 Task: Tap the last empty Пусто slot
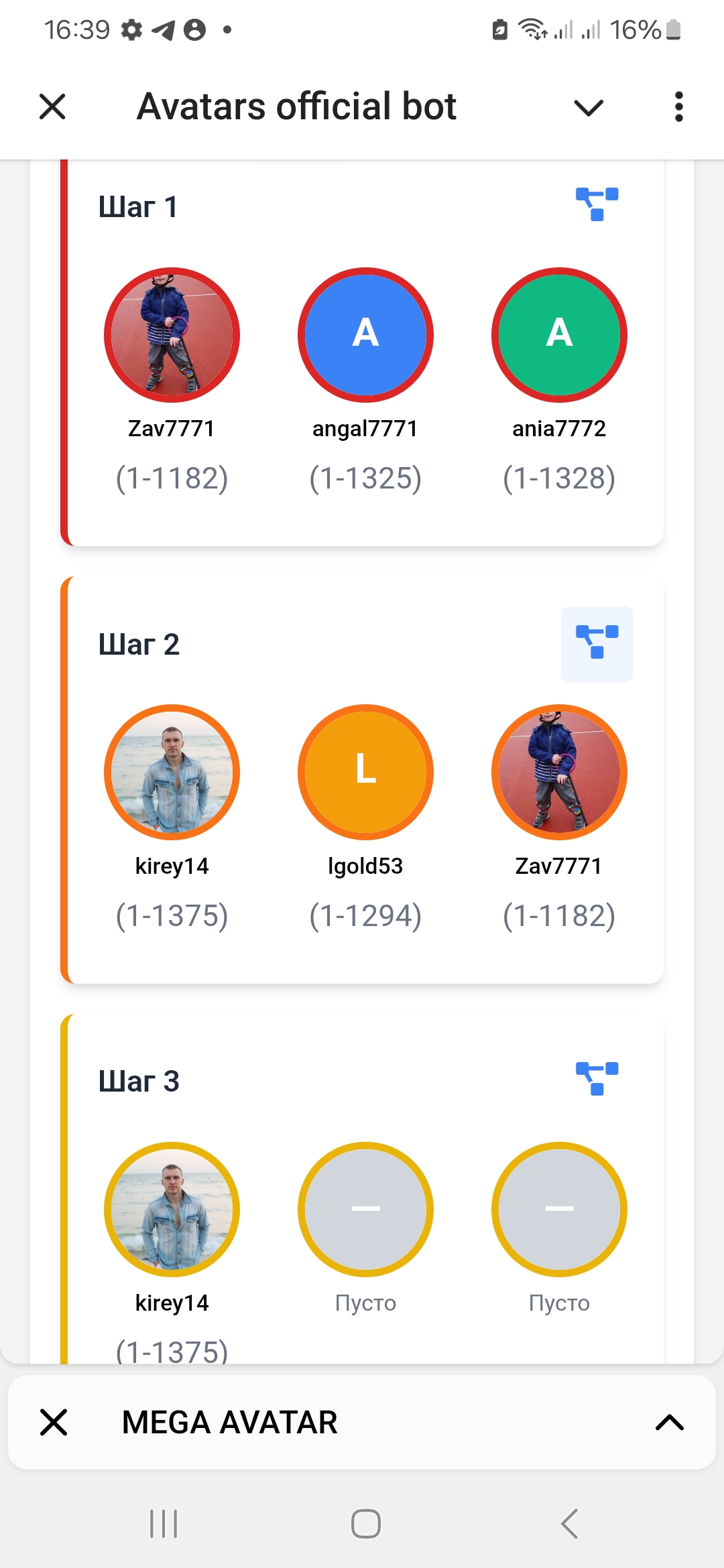coord(559,1210)
